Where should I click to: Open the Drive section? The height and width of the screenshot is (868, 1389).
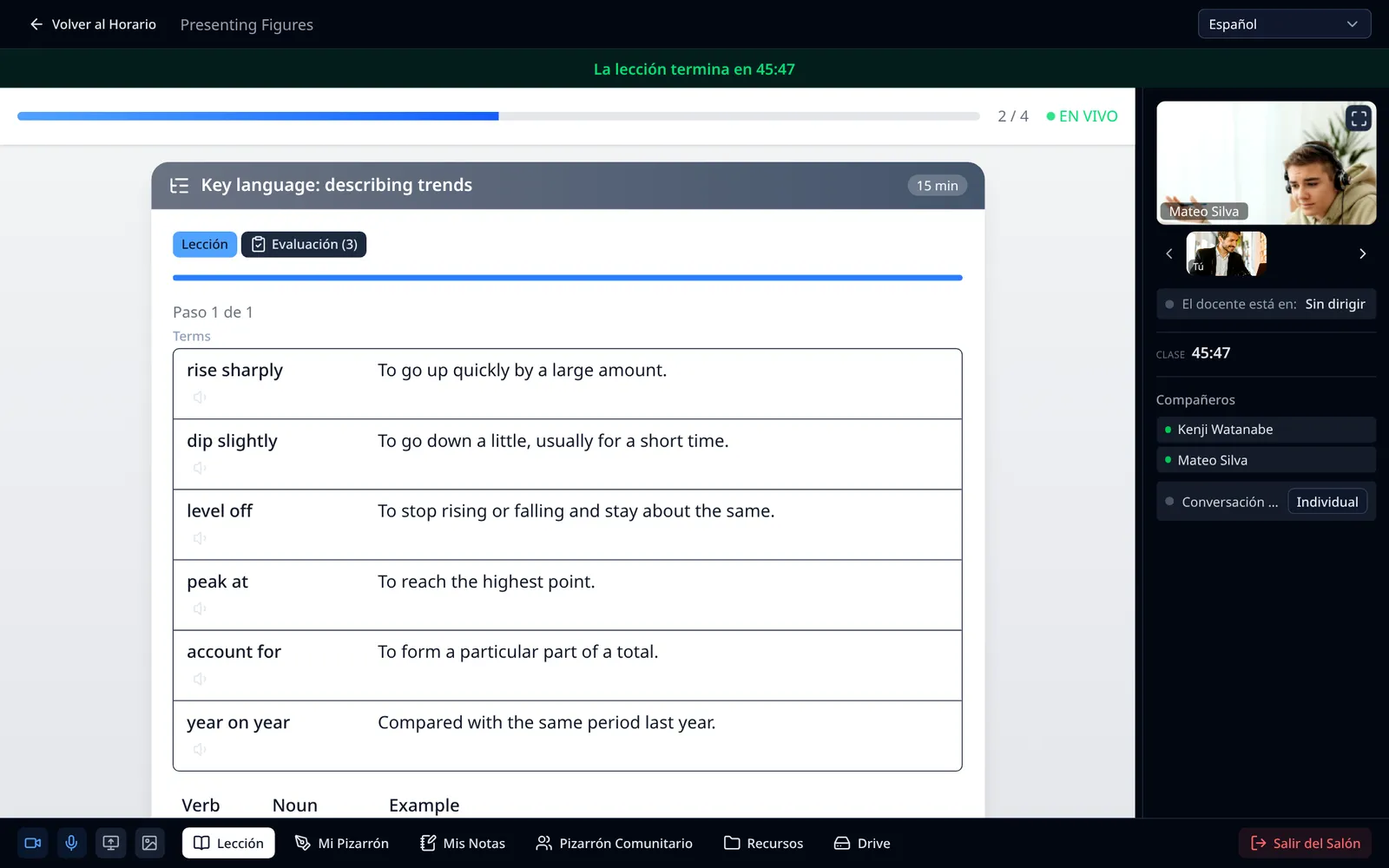pyautogui.click(x=862, y=843)
